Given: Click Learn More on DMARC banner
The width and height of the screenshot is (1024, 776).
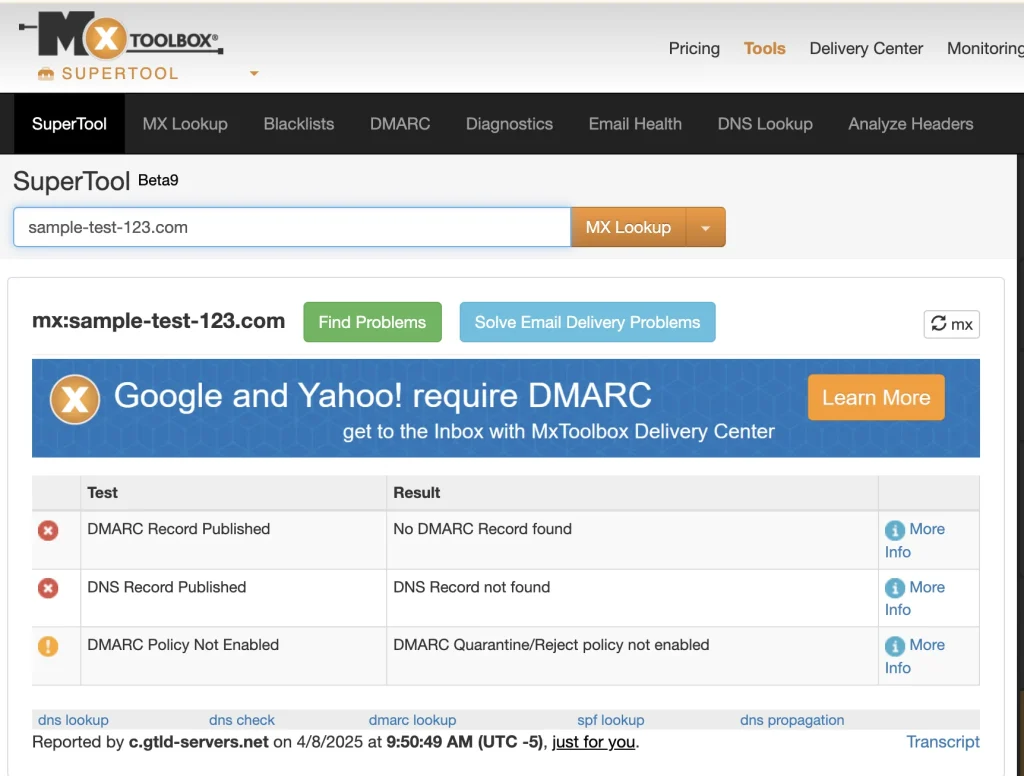Looking at the screenshot, I should pos(876,397).
